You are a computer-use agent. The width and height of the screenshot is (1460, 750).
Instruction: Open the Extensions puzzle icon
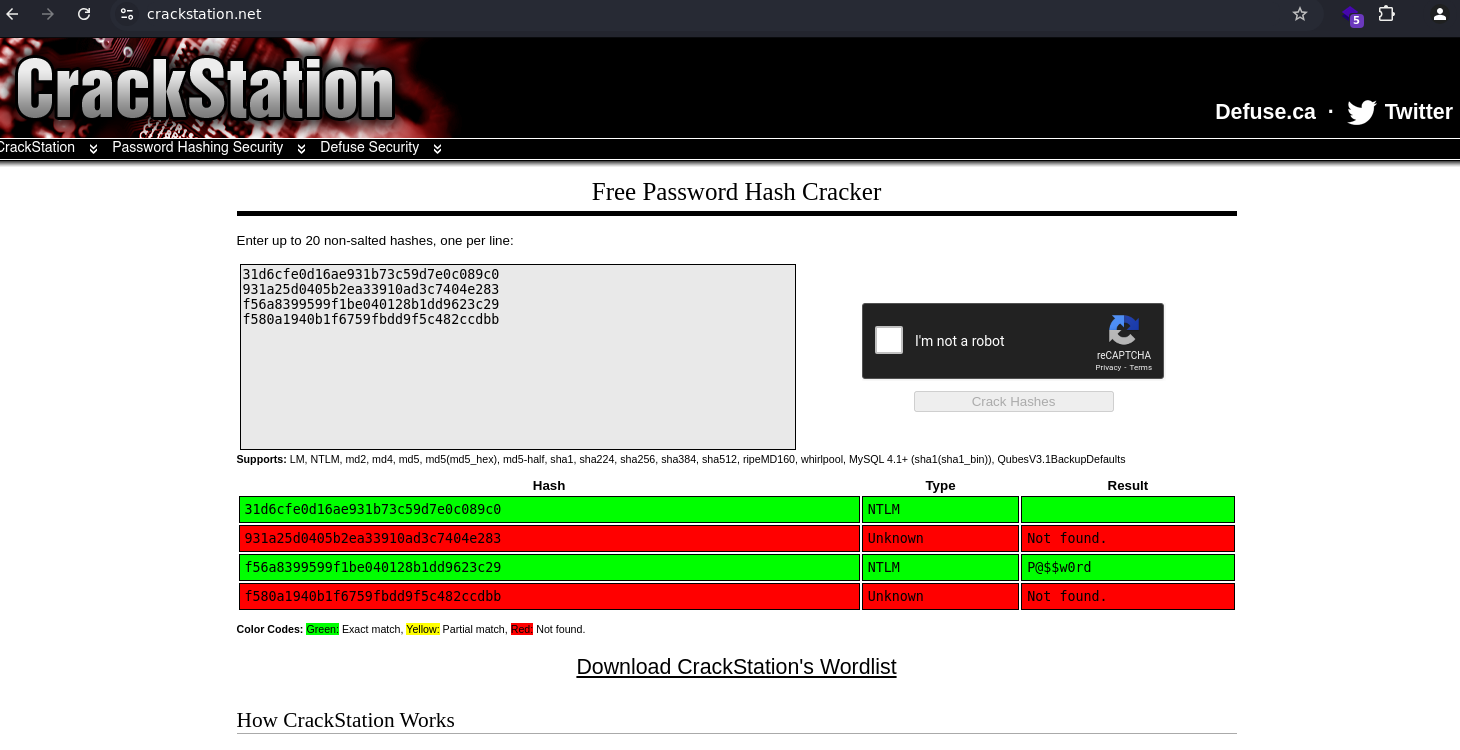[x=1387, y=14]
